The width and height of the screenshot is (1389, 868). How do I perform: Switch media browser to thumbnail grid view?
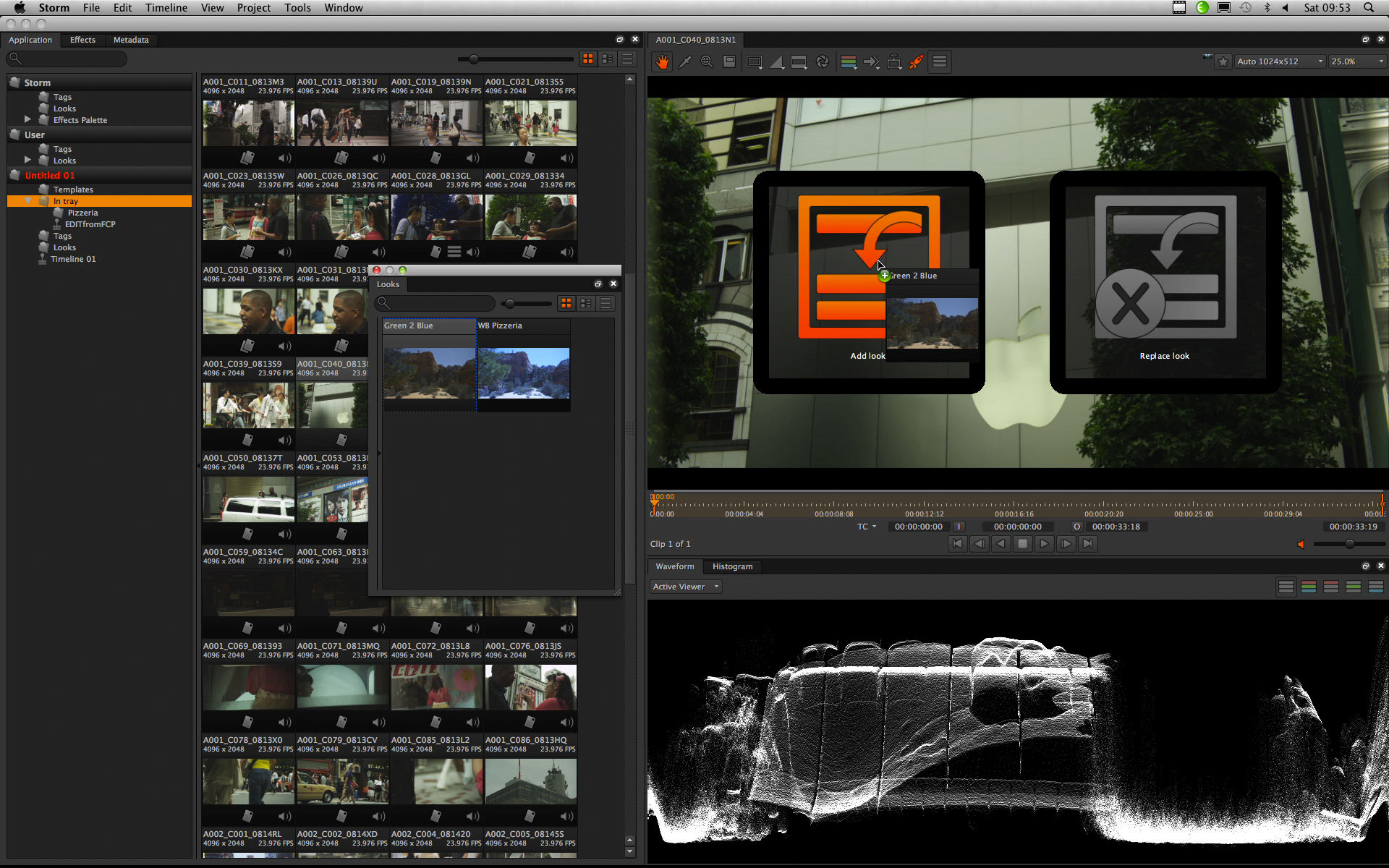click(588, 59)
